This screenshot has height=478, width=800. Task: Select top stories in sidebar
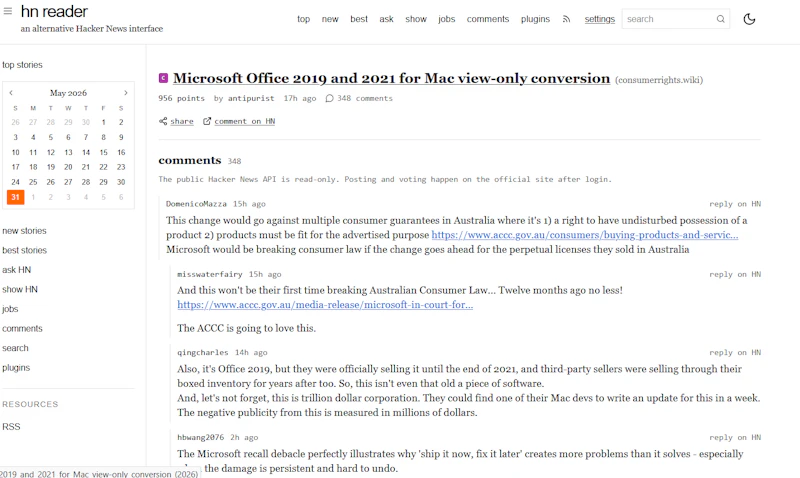[x=22, y=65]
